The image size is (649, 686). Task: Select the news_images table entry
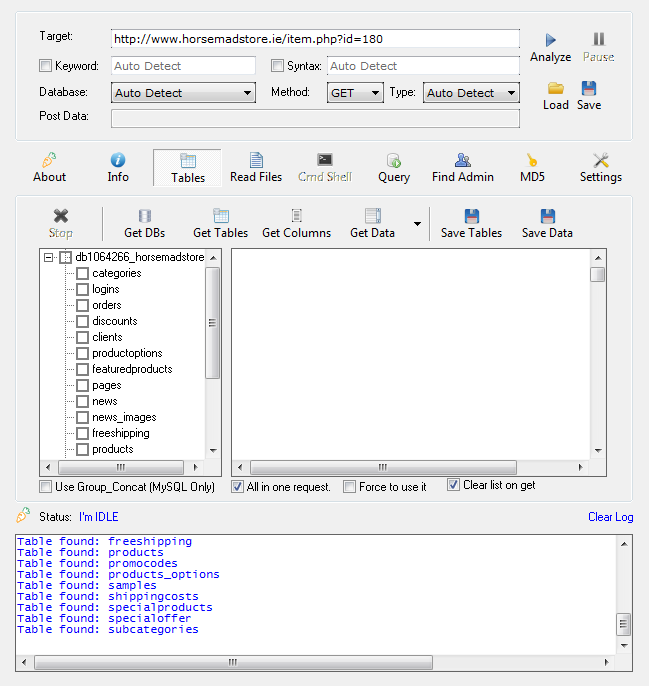click(x=124, y=417)
